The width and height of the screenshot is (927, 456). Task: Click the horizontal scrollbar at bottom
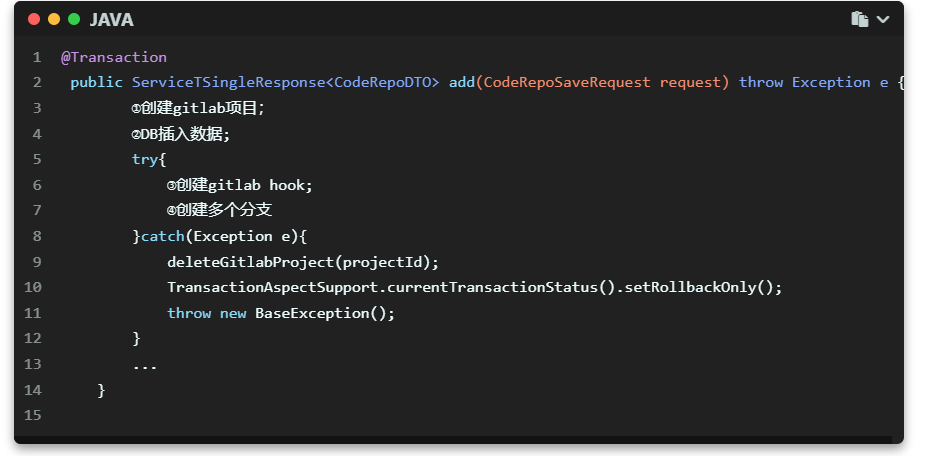click(x=453, y=439)
